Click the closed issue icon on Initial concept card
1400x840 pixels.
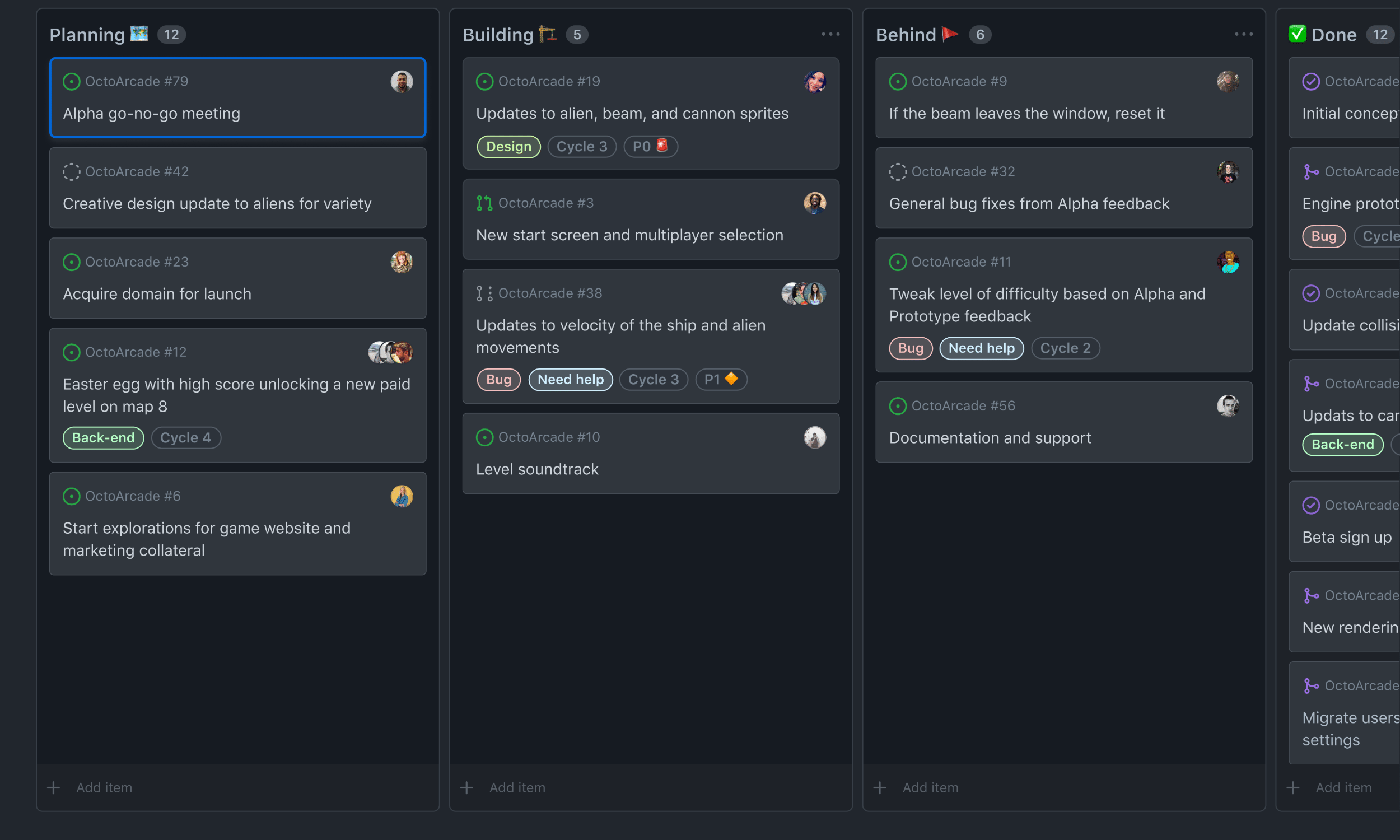pyautogui.click(x=1313, y=81)
